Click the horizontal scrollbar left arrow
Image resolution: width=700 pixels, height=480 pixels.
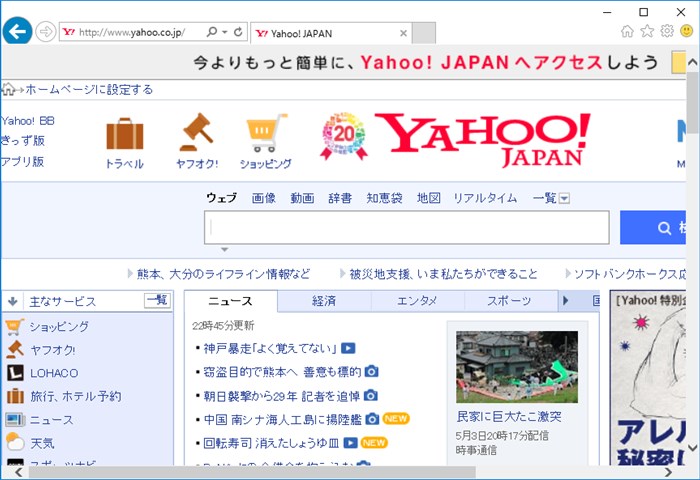18,472
